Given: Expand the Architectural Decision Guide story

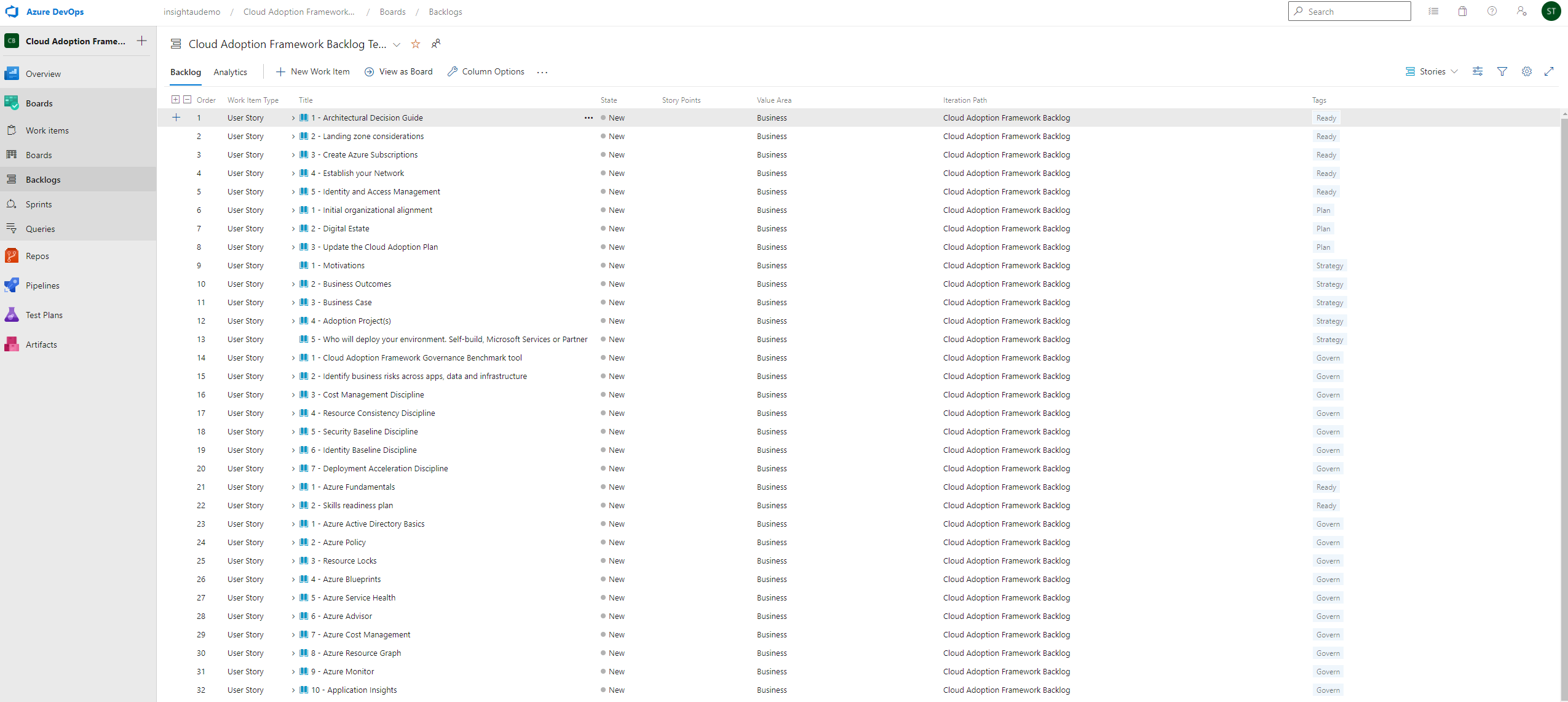Looking at the screenshot, I should [293, 118].
